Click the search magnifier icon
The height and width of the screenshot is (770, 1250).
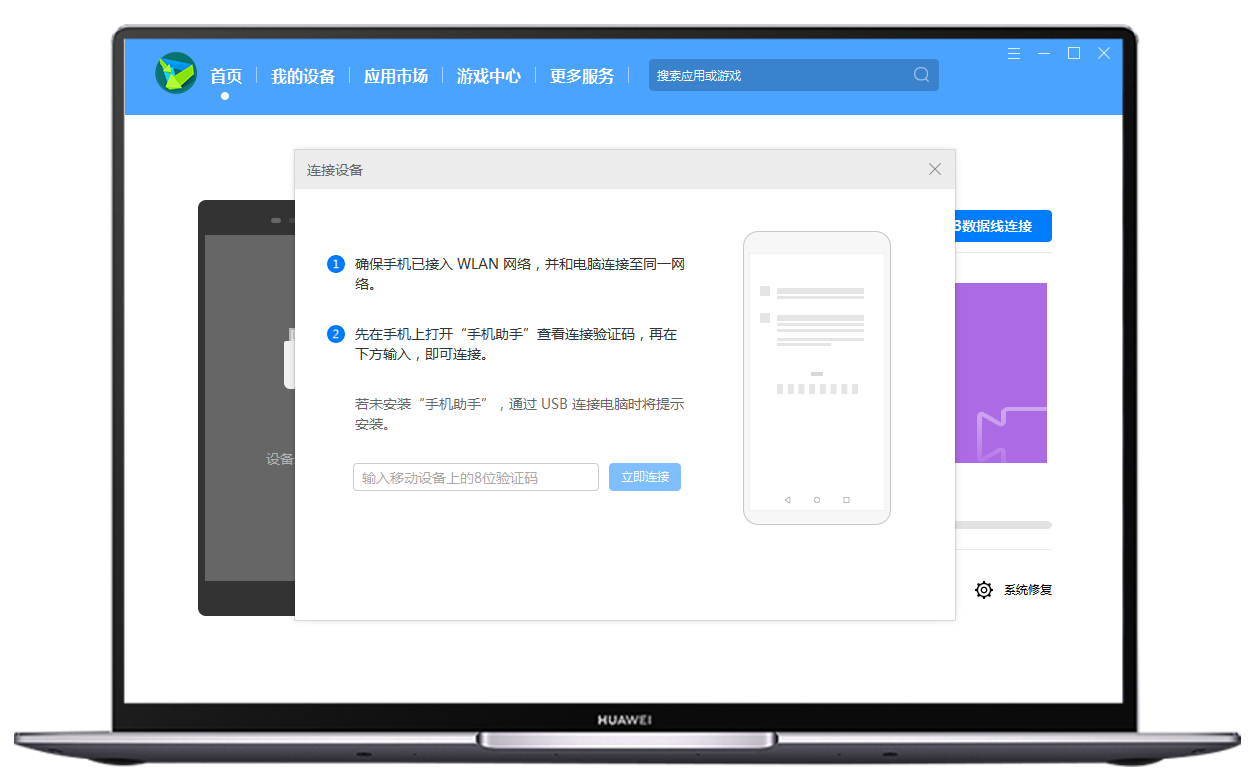(920, 74)
